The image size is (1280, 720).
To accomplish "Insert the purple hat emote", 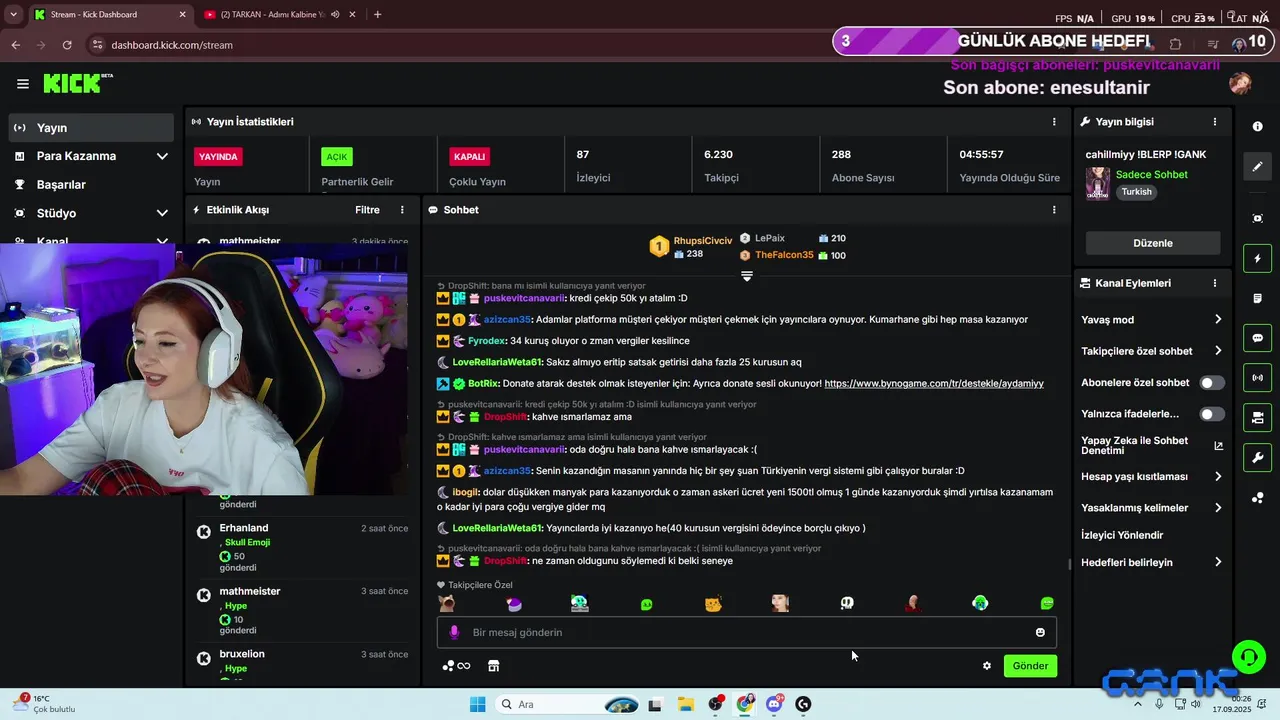I will (514, 603).
